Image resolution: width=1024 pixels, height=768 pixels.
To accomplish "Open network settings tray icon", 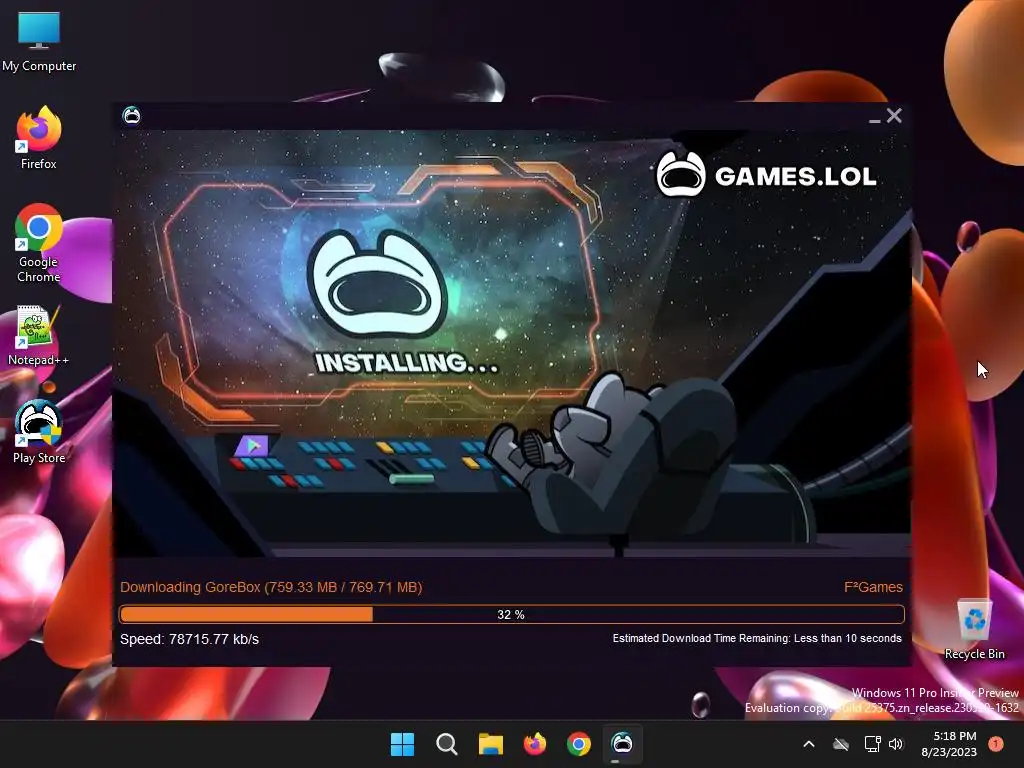I will point(872,744).
